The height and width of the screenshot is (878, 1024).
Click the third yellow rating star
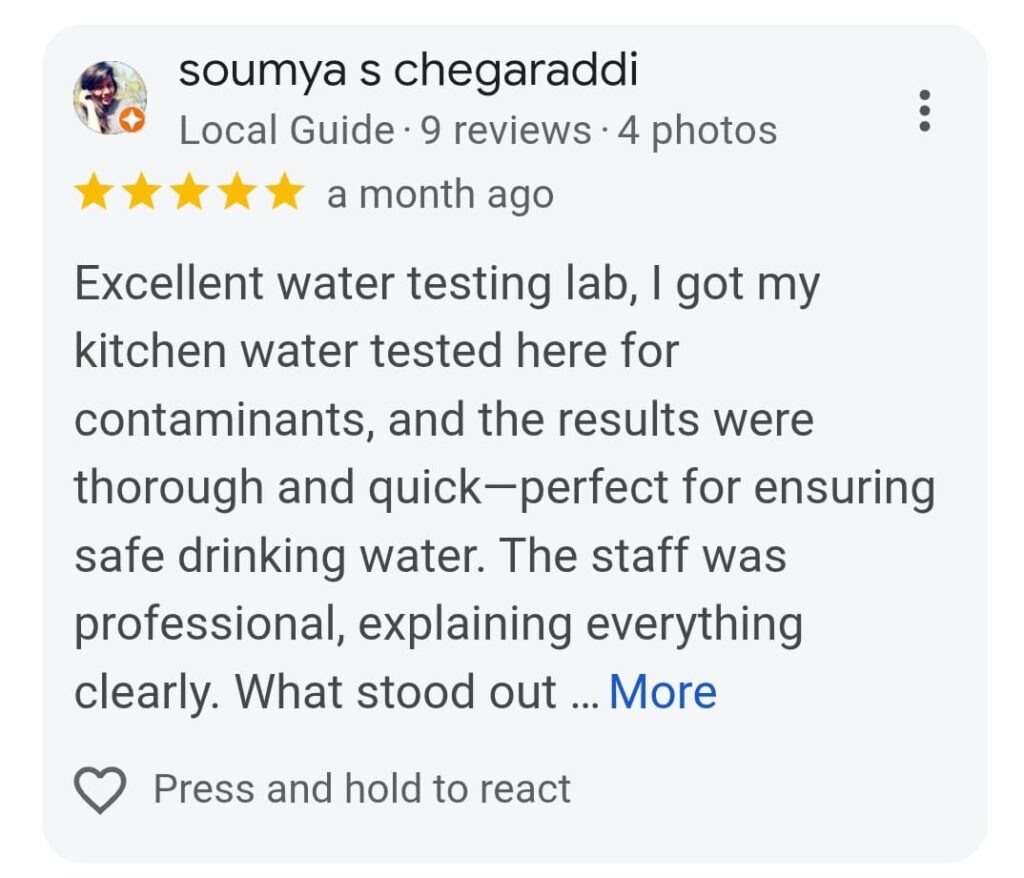coord(190,193)
